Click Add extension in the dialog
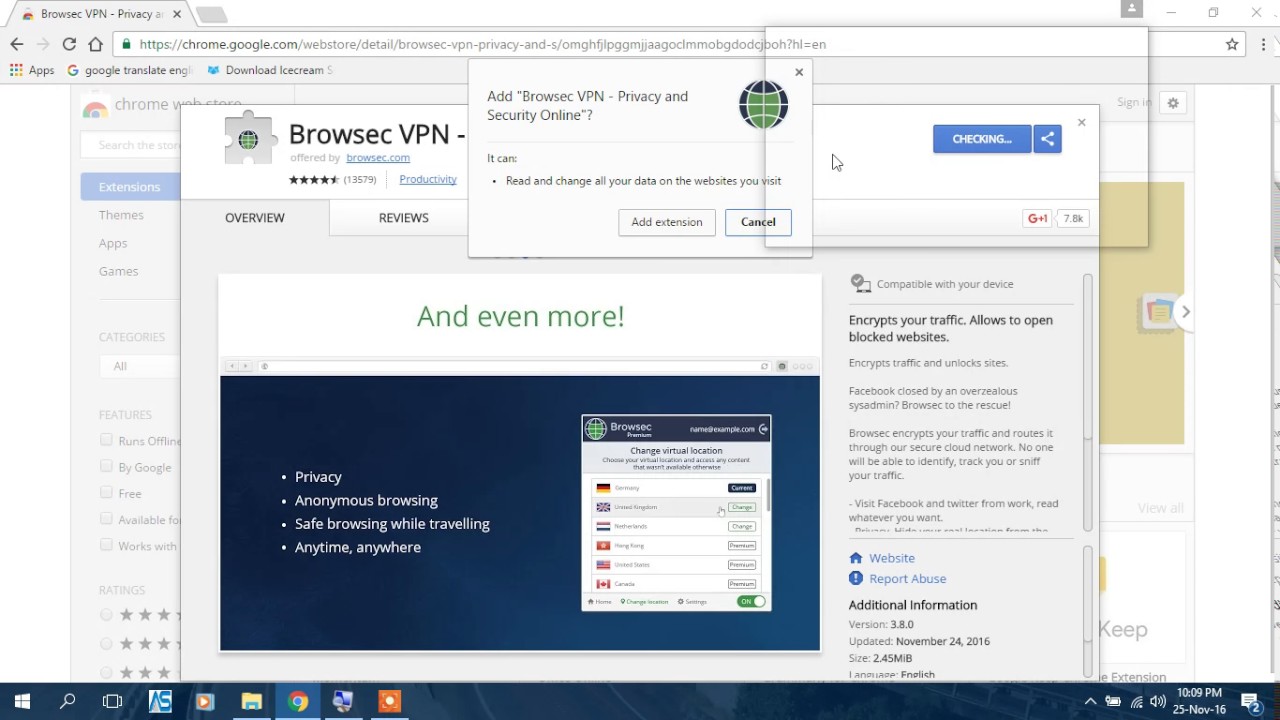The width and height of the screenshot is (1280, 720). pos(667,222)
